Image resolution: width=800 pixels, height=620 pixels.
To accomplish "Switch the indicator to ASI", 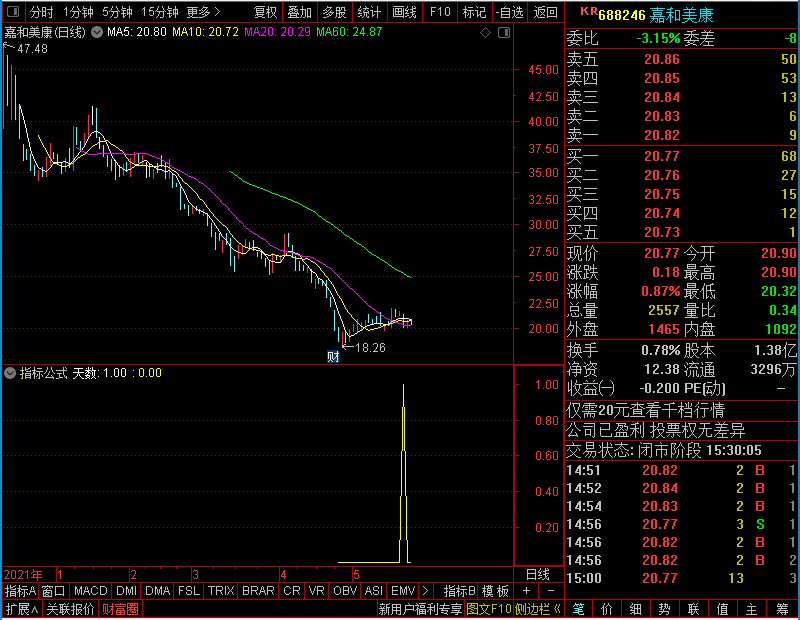I will (373, 591).
